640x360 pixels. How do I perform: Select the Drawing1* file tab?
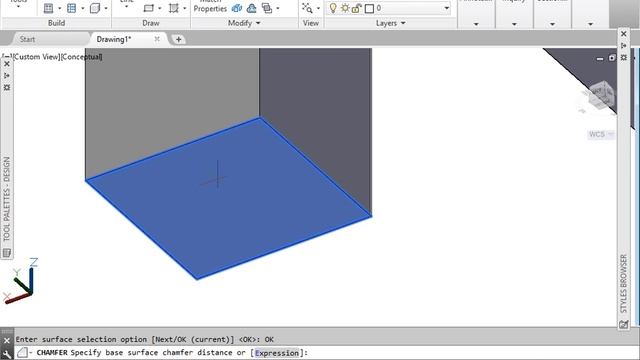tap(114, 39)
